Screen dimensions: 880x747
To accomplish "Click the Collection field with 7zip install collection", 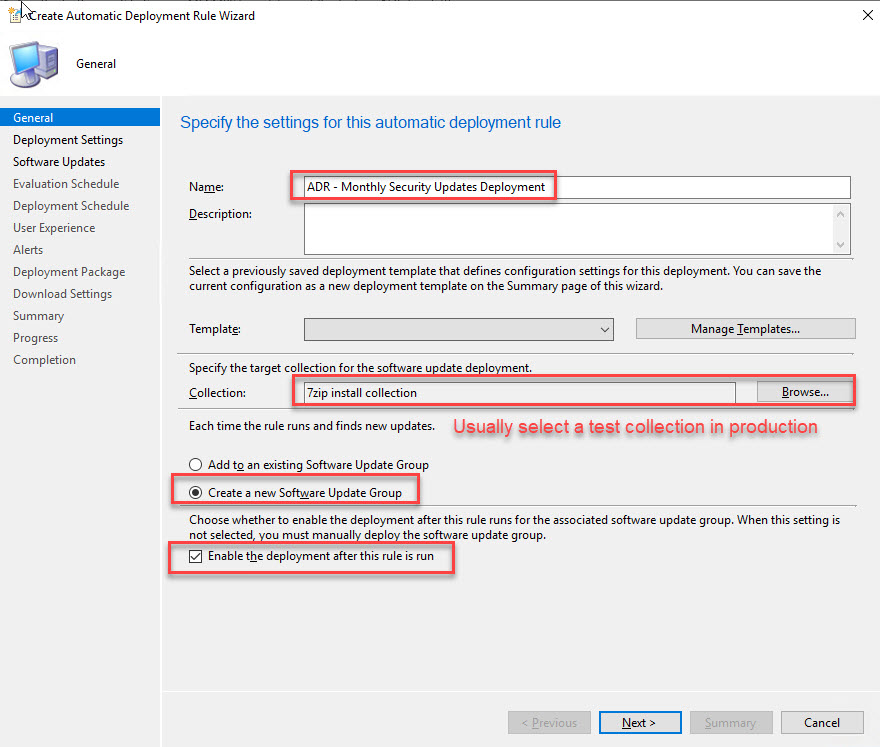I will point(519,393).
